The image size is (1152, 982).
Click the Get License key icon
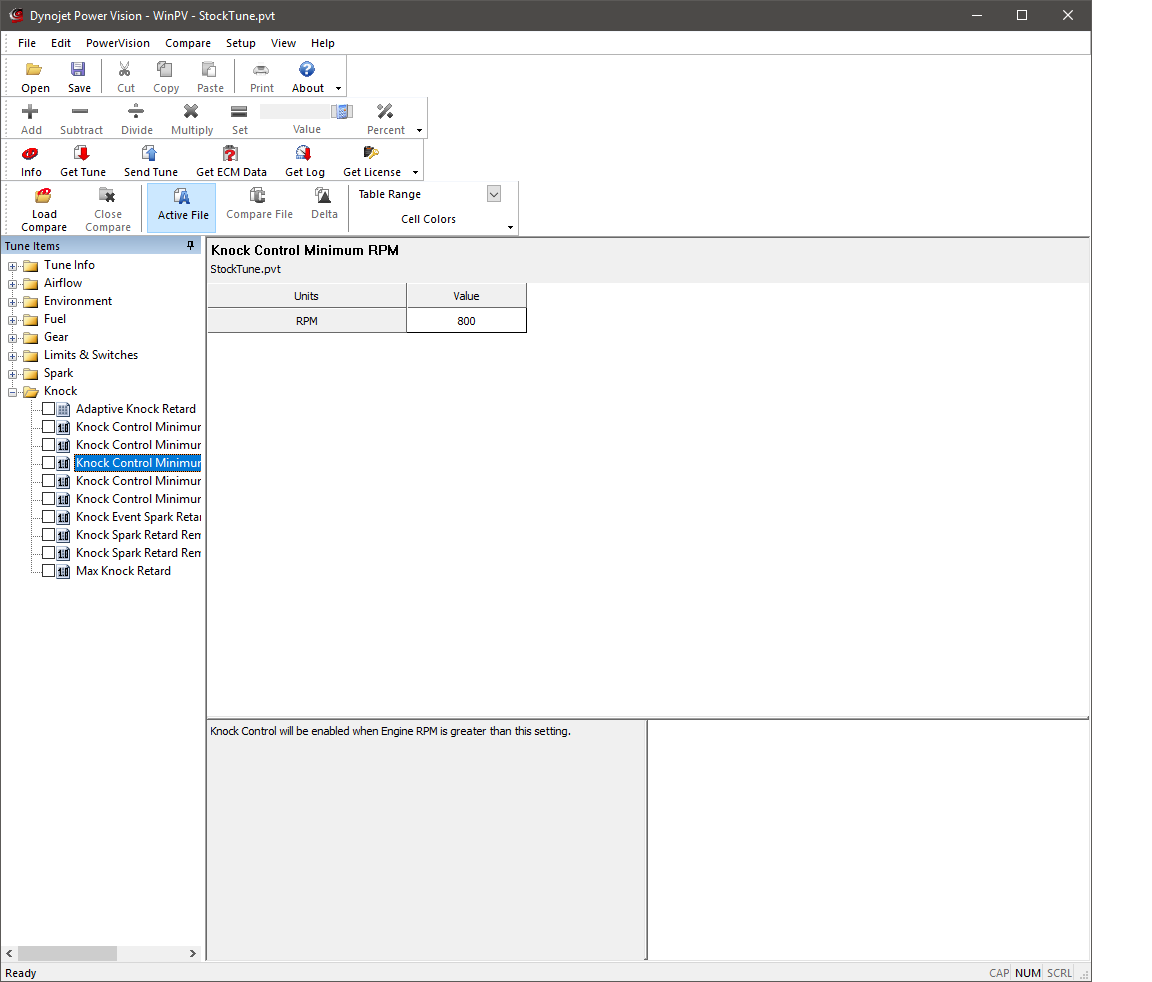[x=371, y=154]
